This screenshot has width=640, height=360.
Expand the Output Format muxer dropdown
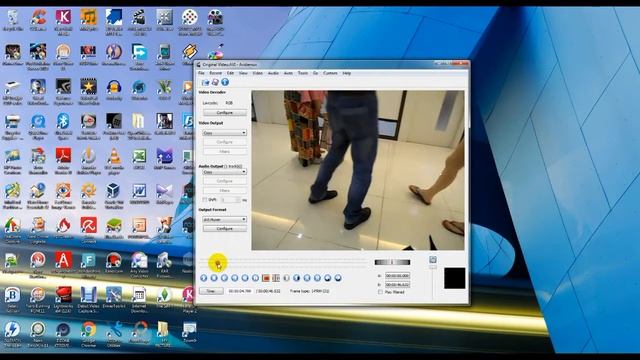[x=224, y=219]
